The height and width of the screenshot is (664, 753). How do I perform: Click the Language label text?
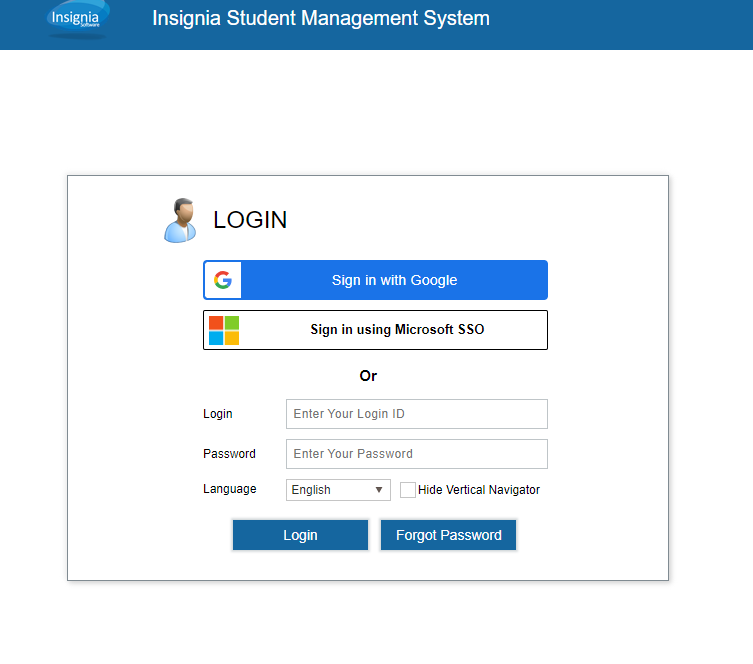pos(229,489)
